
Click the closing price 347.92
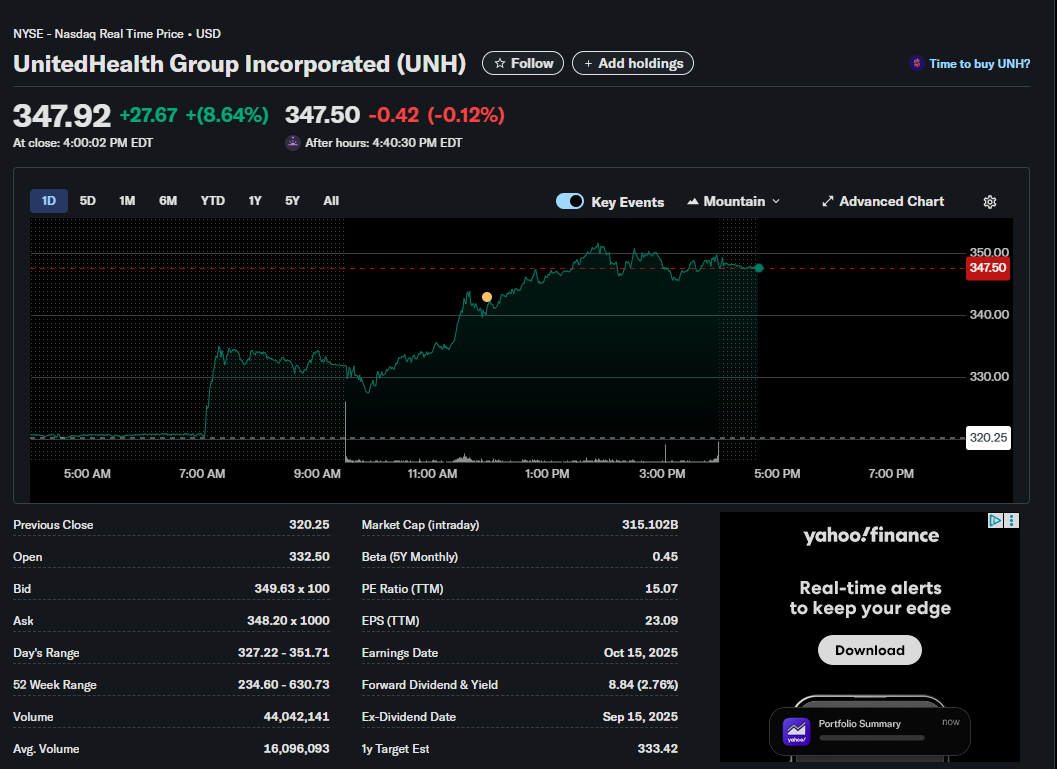coord(62,115)
